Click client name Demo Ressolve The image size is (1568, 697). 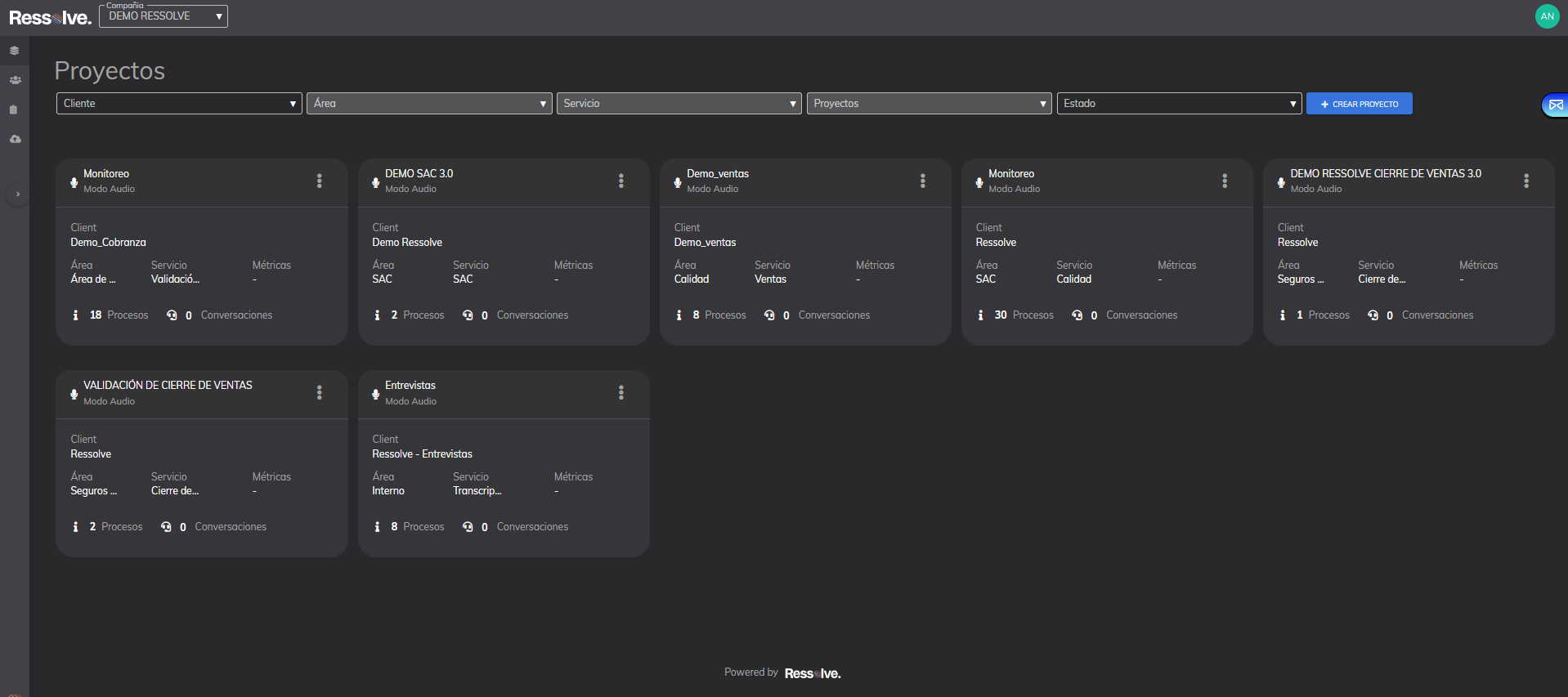click(x=407, y=243)
